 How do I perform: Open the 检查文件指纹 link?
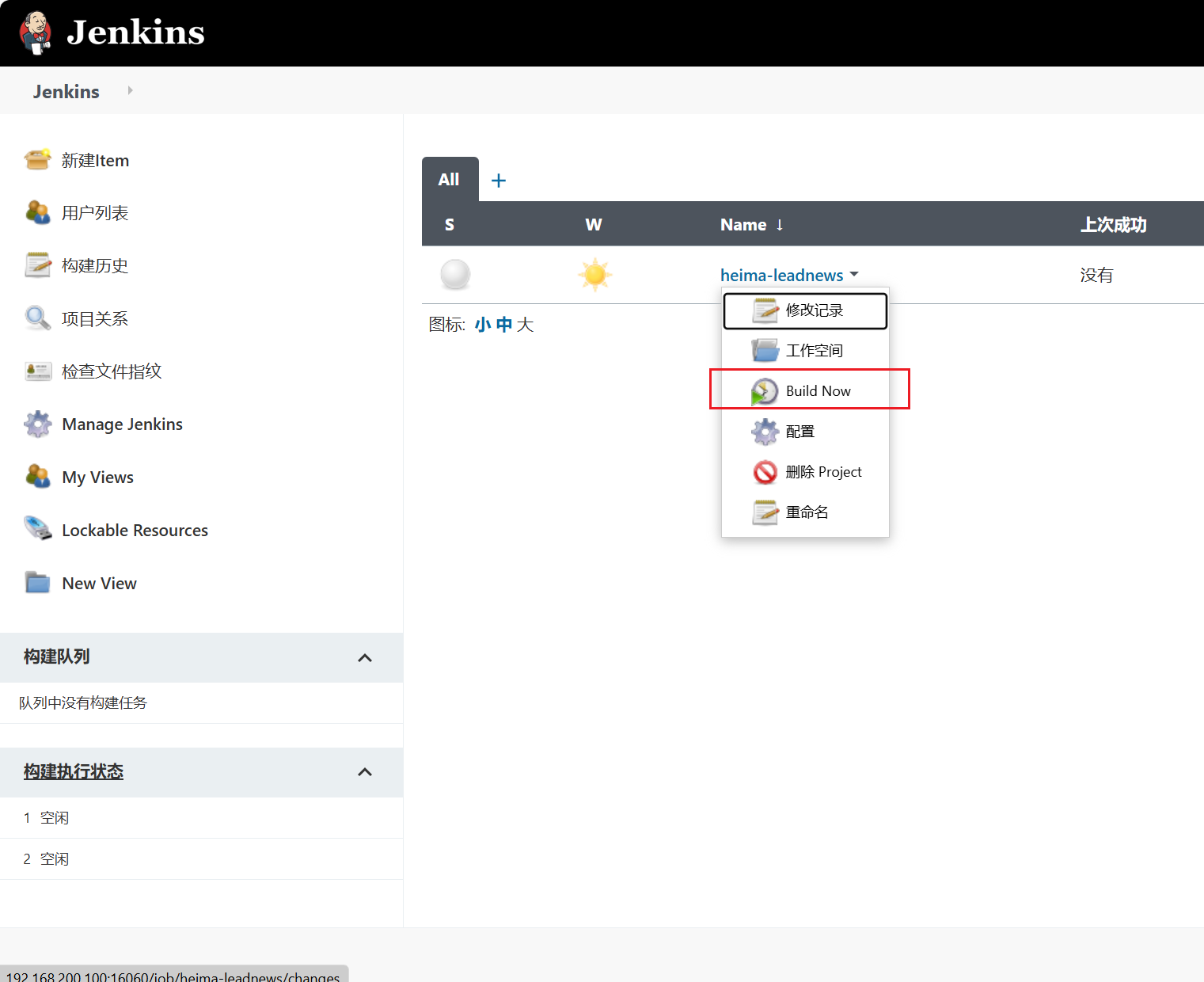click(x=112, y=371)
